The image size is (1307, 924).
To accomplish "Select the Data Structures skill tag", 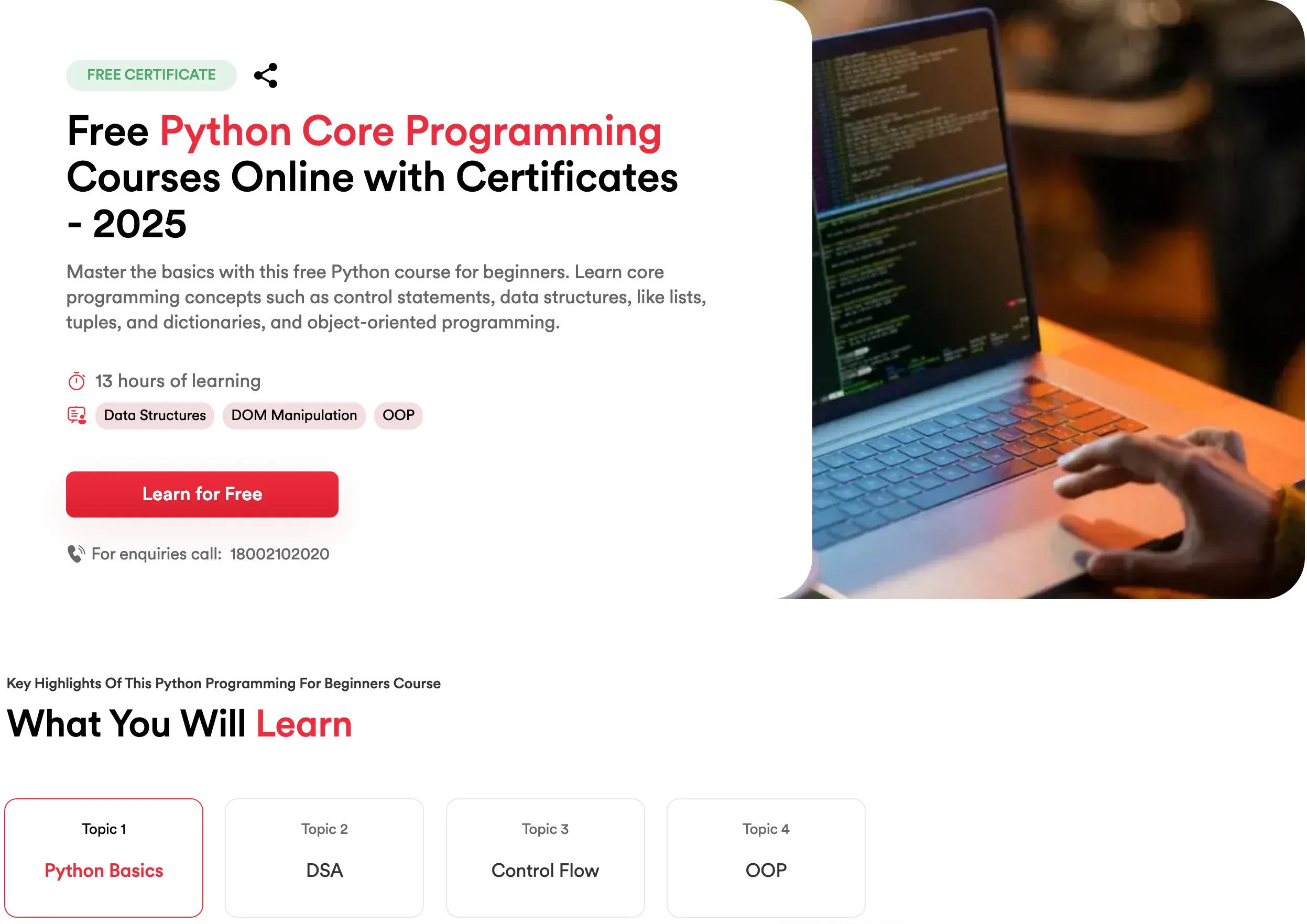I will coord(154,415).
